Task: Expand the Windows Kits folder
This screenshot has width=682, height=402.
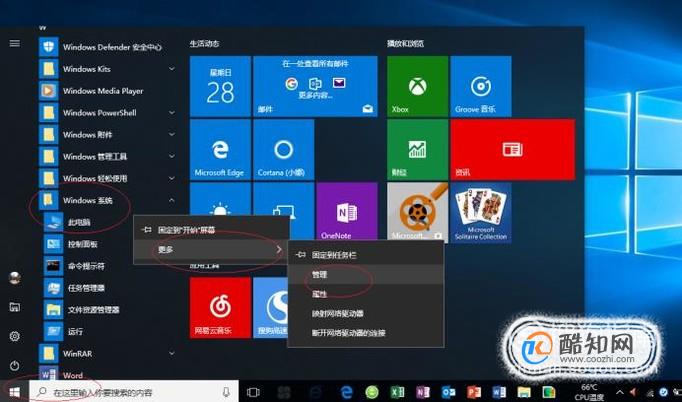Action: 171,69
